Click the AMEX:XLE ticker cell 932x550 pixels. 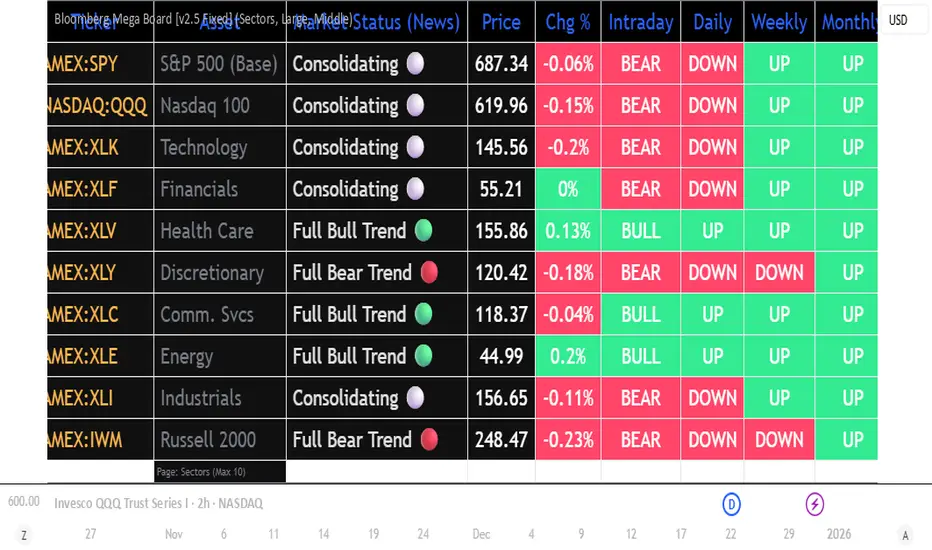click(x=83, y=356)
